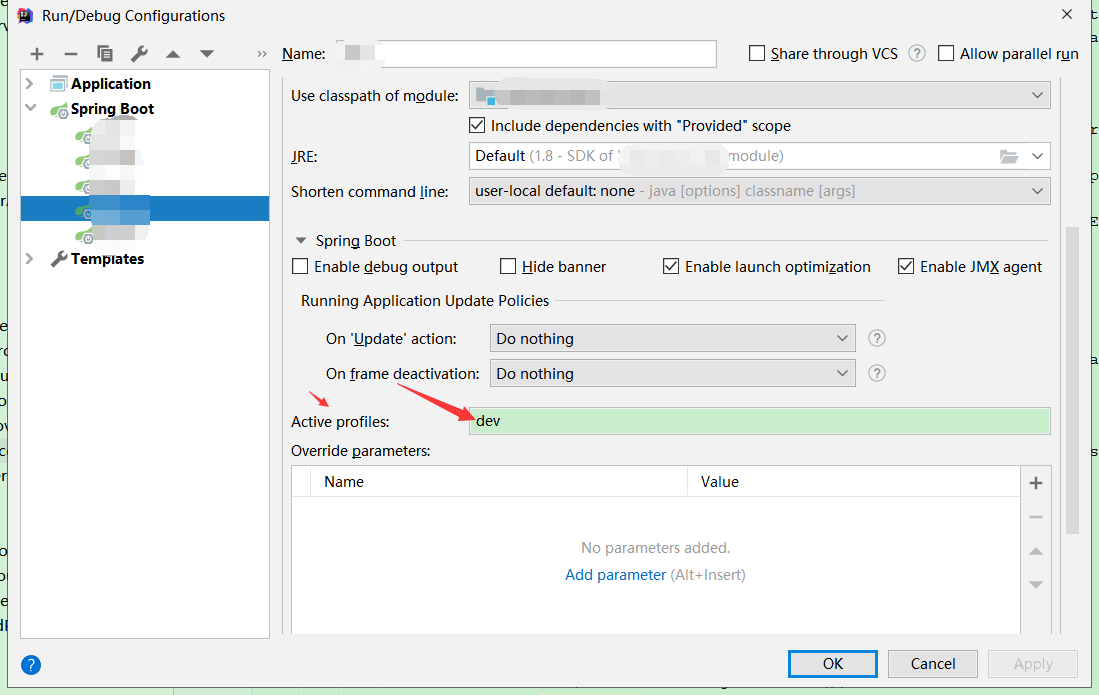Click the Templates wrench icon in tree
This screenshot has width=1099, height=695.
[x=59, y=259]
